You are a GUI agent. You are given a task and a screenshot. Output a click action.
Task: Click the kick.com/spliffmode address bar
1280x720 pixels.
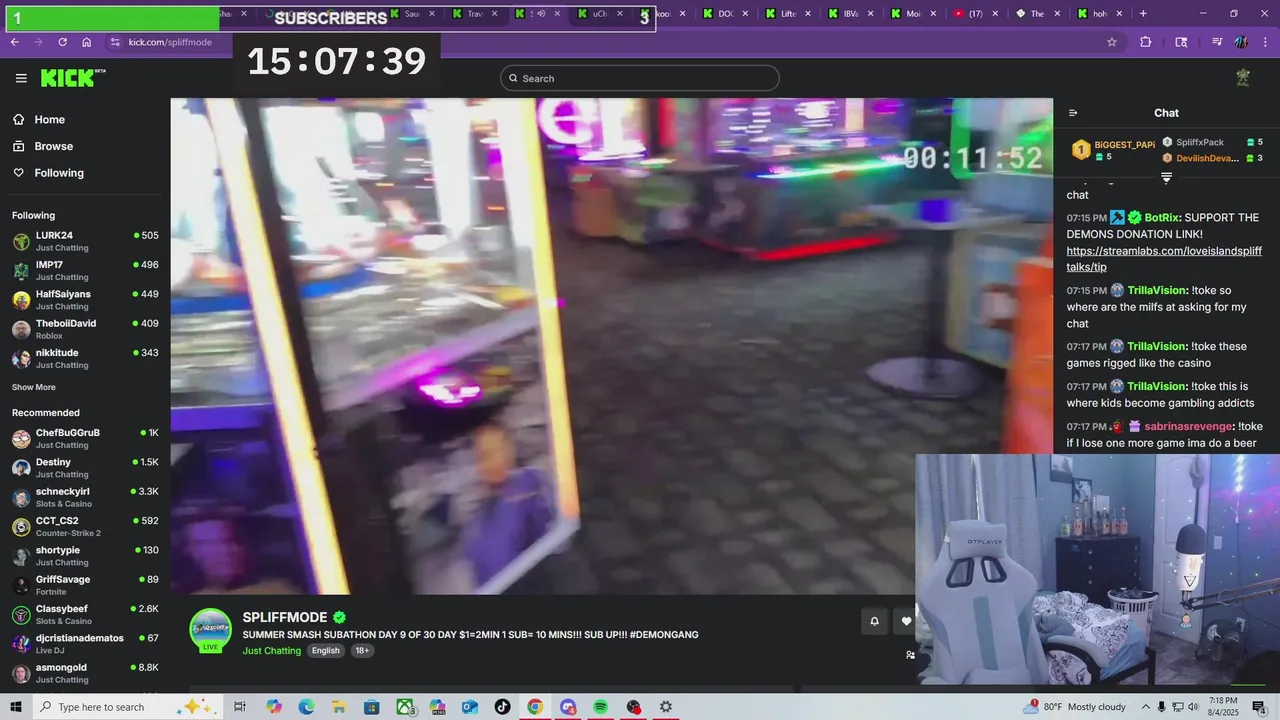tap(170, 42)
